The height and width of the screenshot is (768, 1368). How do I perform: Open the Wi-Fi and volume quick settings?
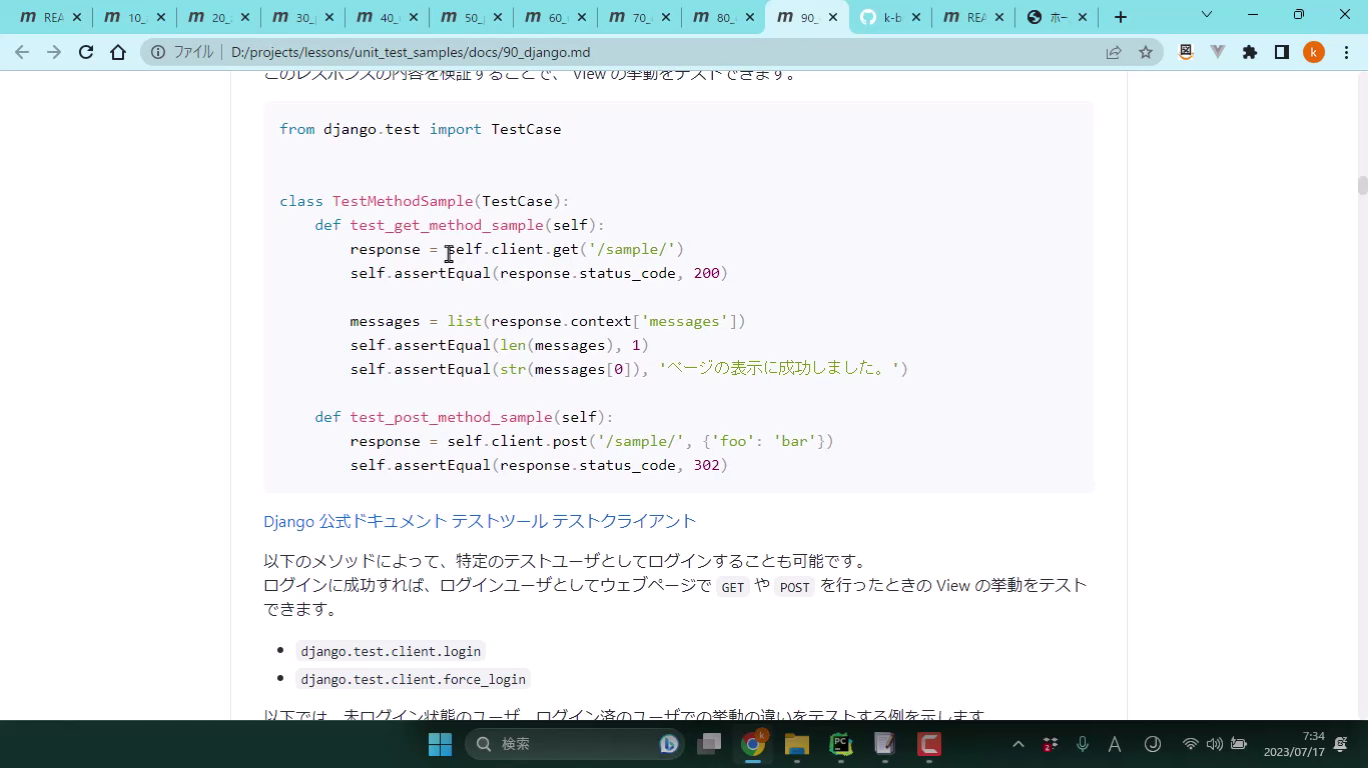1202,744
